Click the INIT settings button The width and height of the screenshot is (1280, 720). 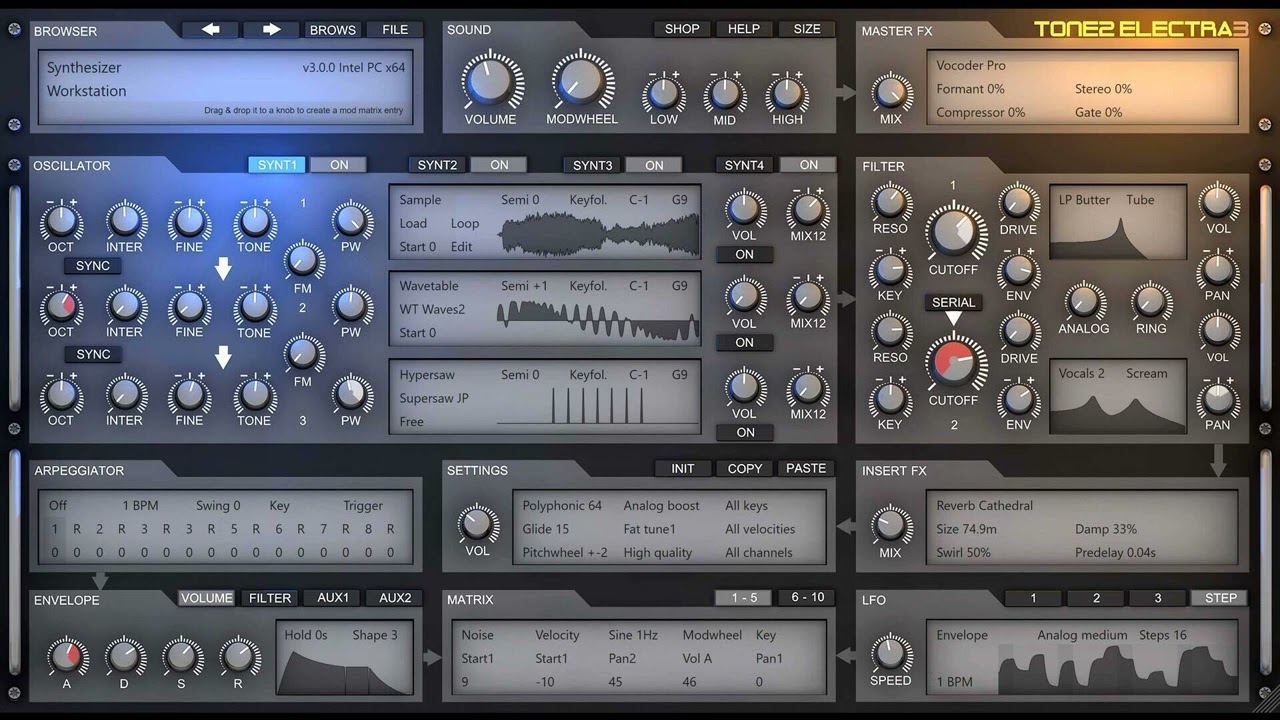pos(682,468)
